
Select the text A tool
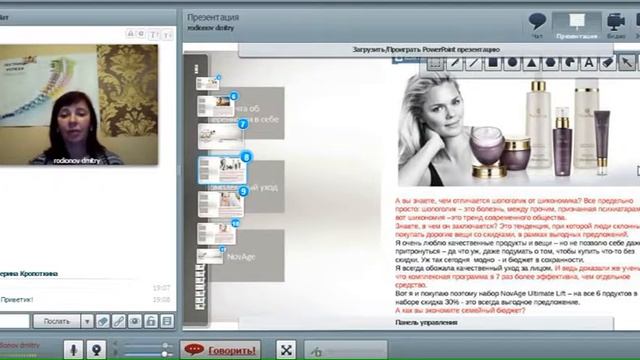pyautogui.click(x=589, y=63)
